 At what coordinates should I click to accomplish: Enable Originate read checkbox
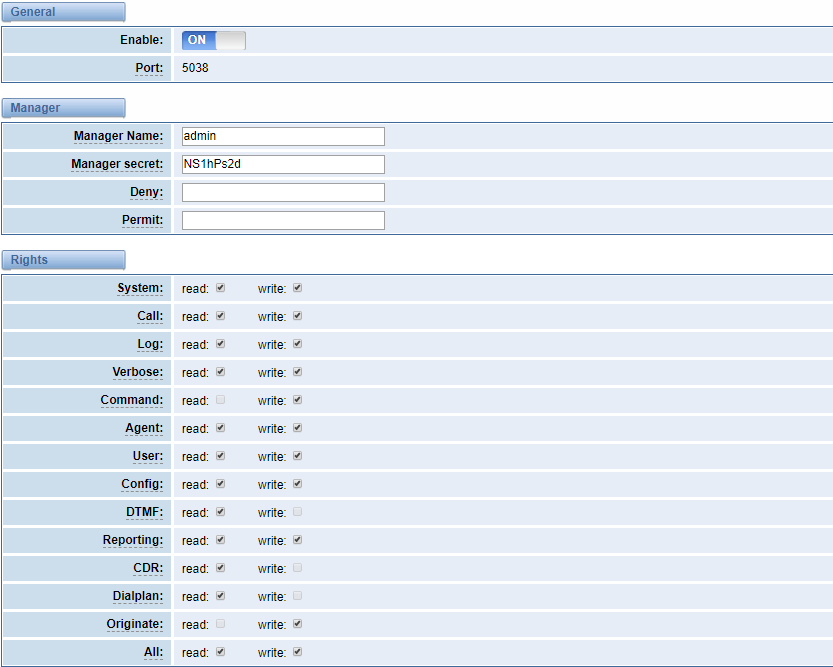220,624
